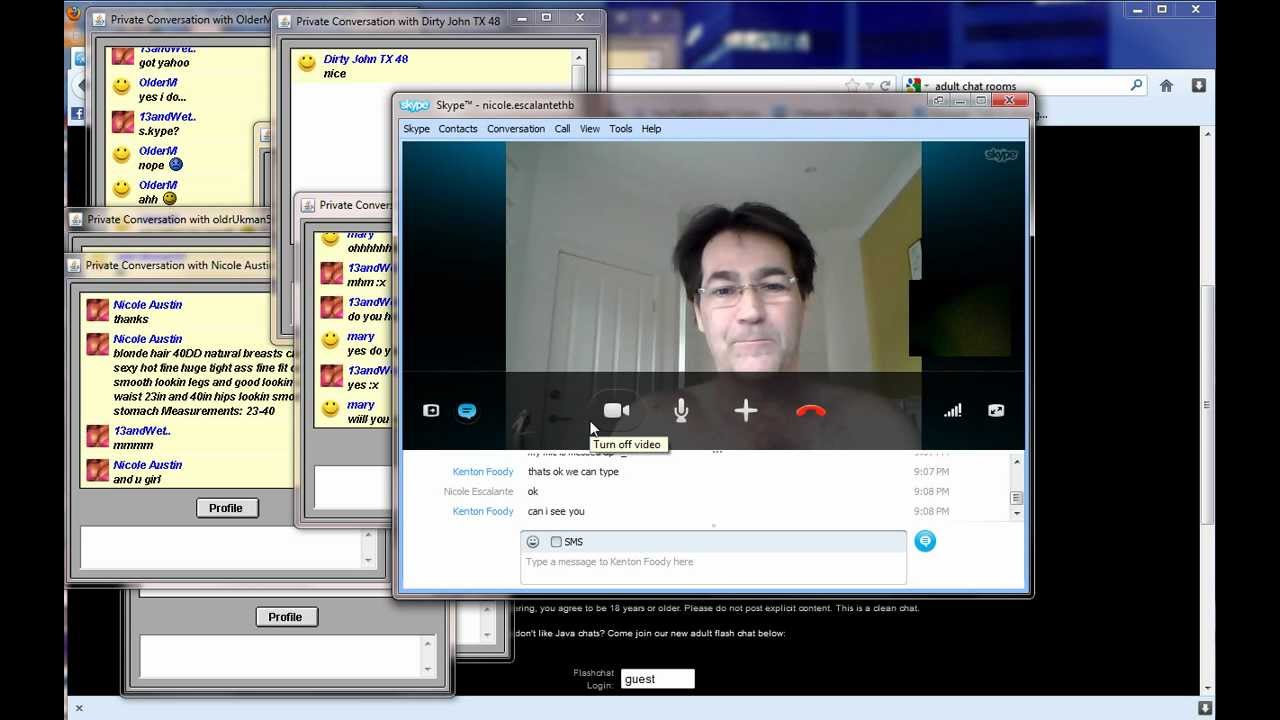Viewport: 1280px width, 720px height.
Task: Click the Skype logo in the title bar
Action: [x=414, y=105]
